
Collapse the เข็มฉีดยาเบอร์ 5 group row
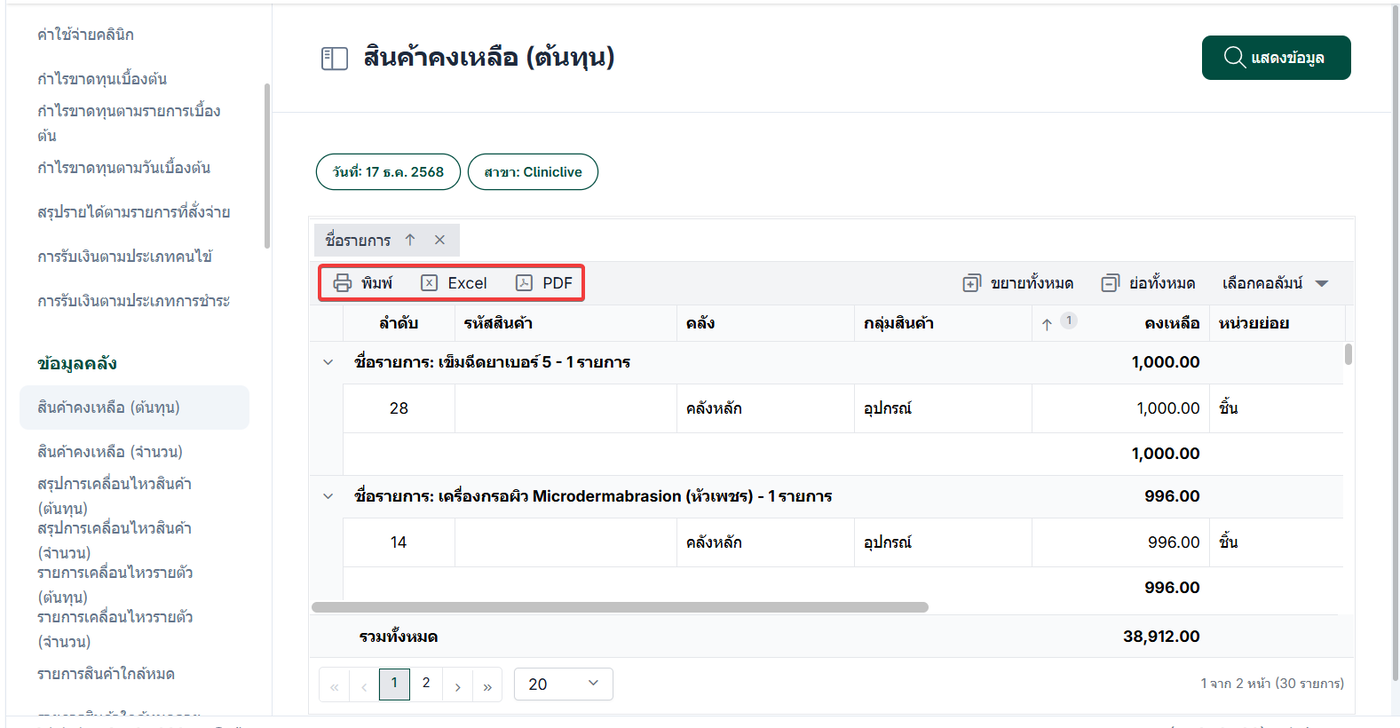(327, 362)
